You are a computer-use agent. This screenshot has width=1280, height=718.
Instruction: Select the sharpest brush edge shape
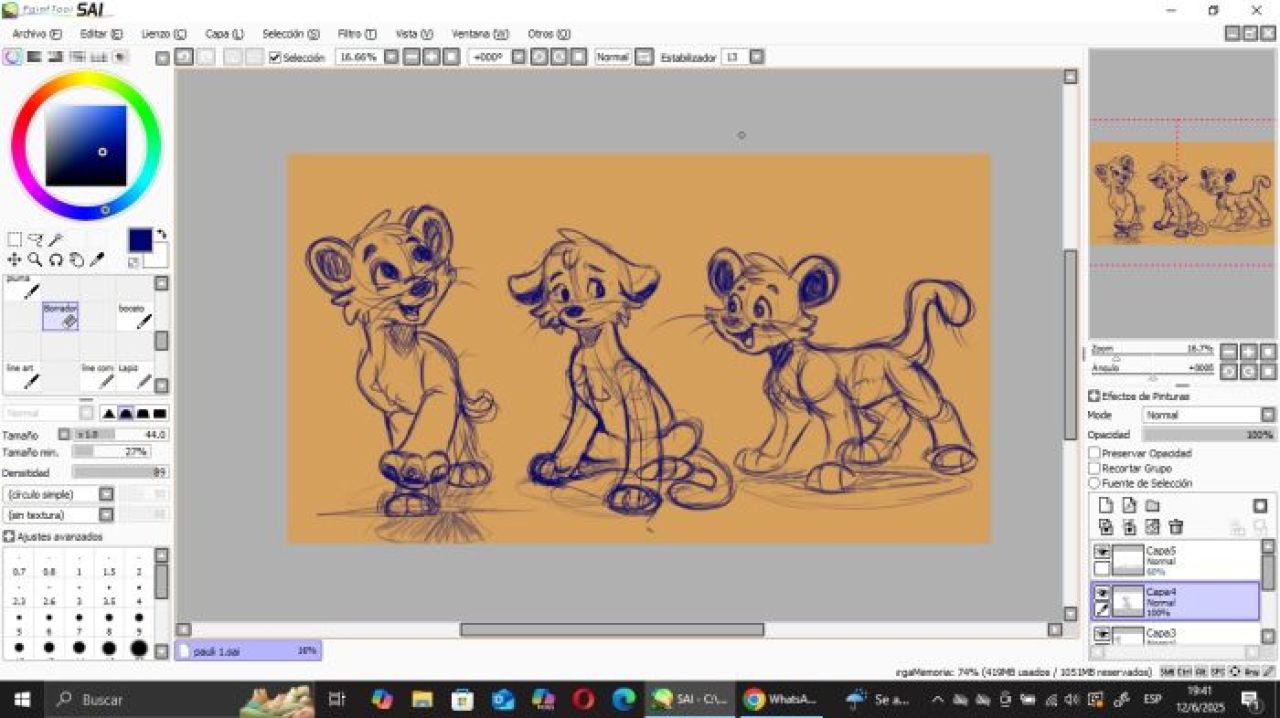pos(108,413)
